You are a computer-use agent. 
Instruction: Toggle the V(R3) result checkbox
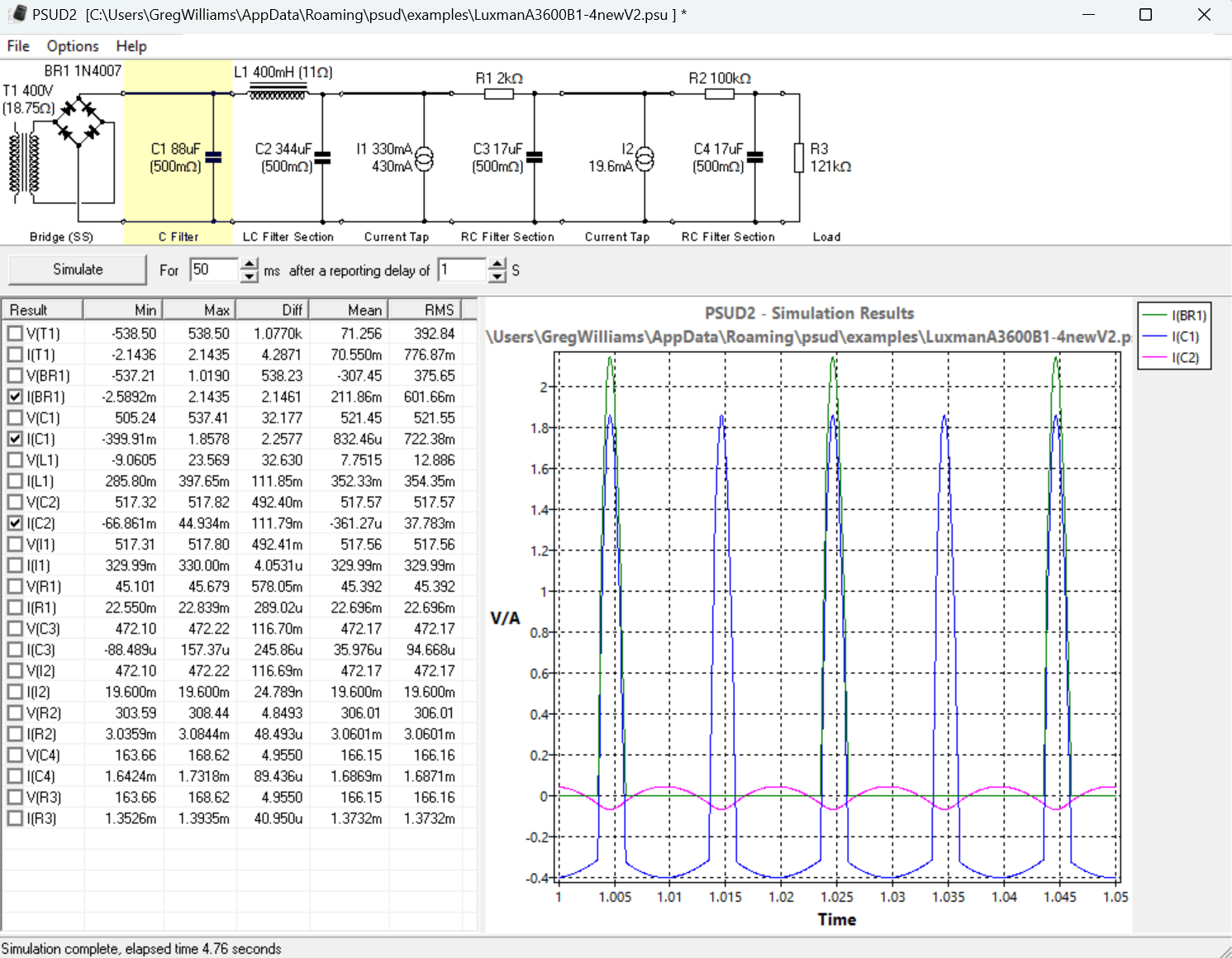[15, 798]
